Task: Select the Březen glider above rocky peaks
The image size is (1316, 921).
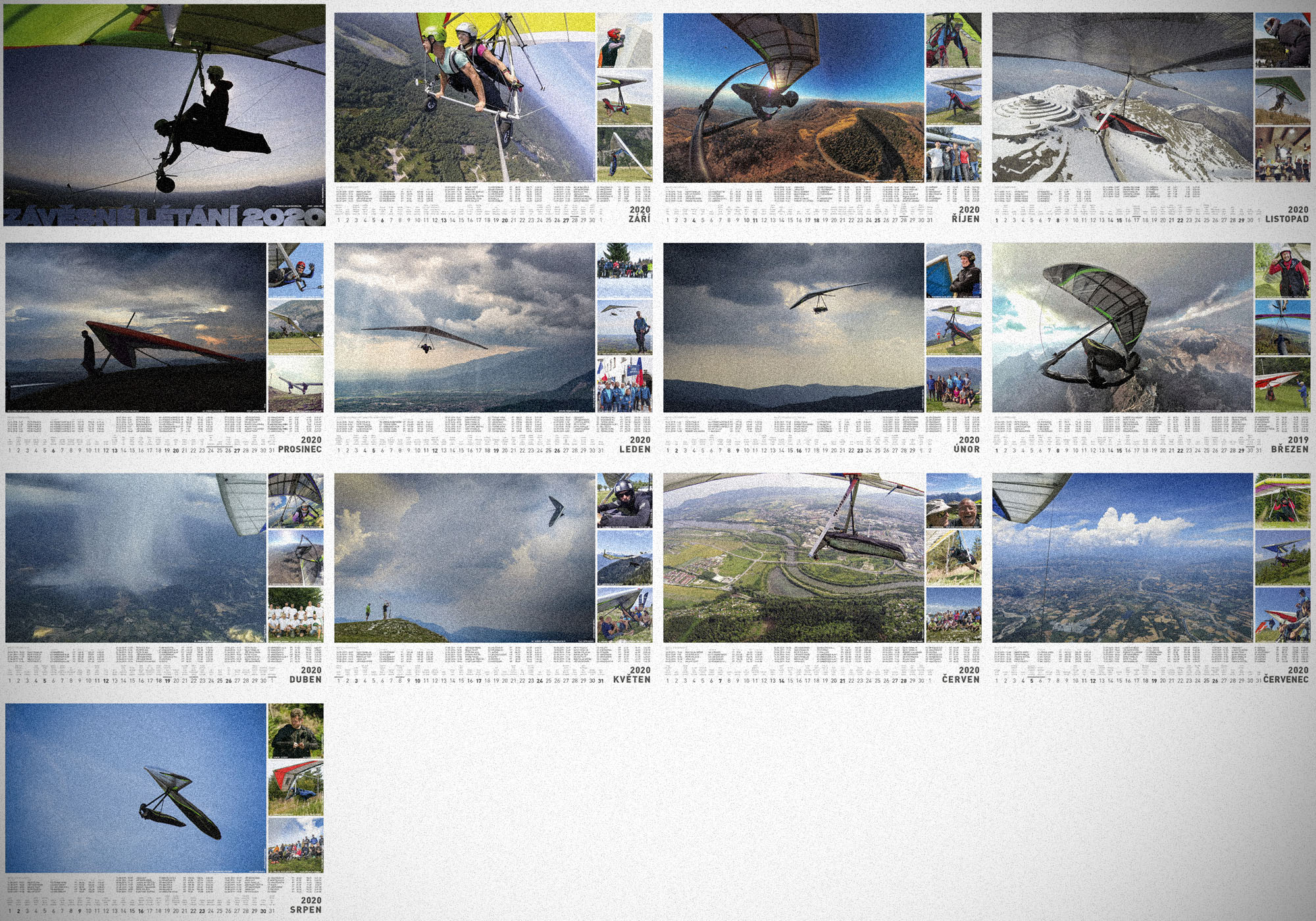Action: [x=1123, y=328]
